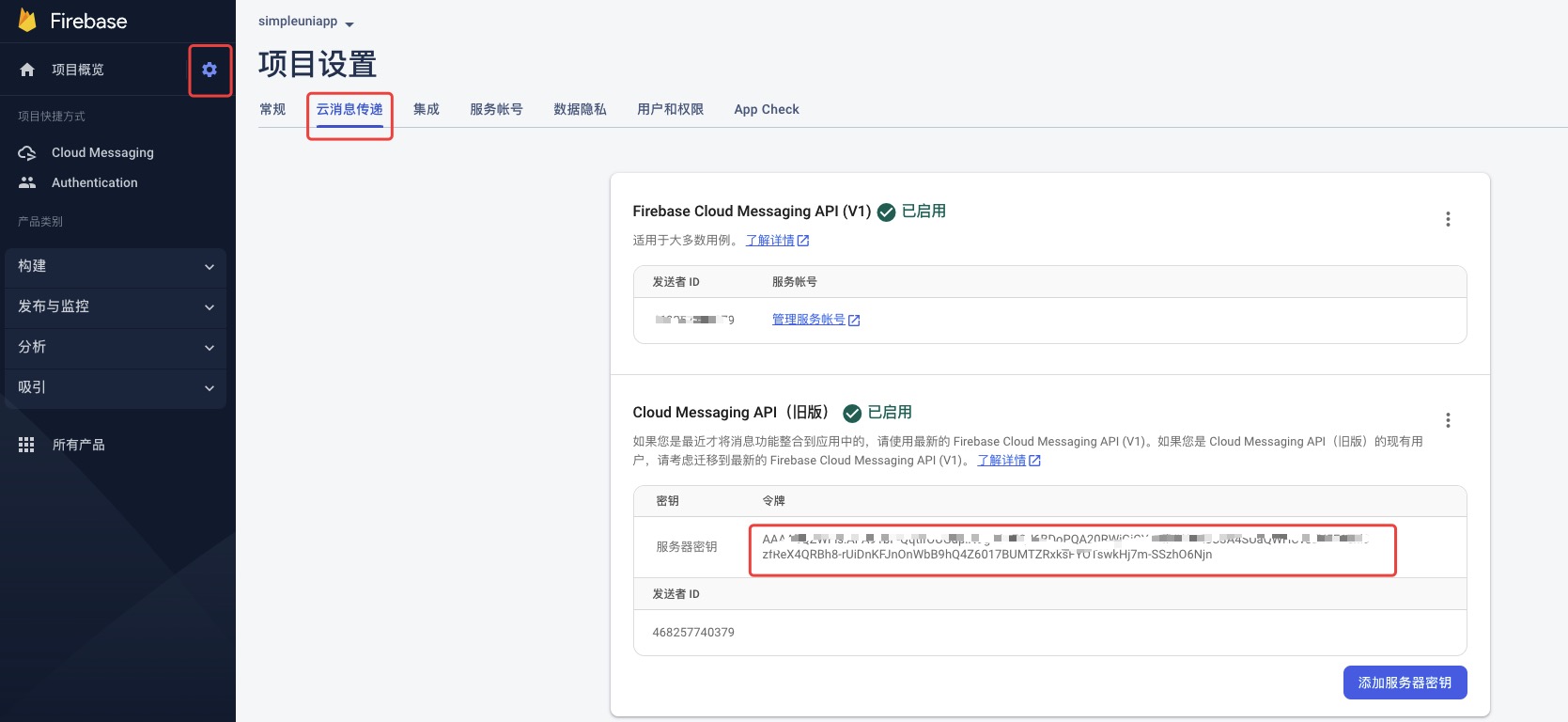Select the 云消息传递 tab
Screen dimensions: 1568x722
[349, 109]
